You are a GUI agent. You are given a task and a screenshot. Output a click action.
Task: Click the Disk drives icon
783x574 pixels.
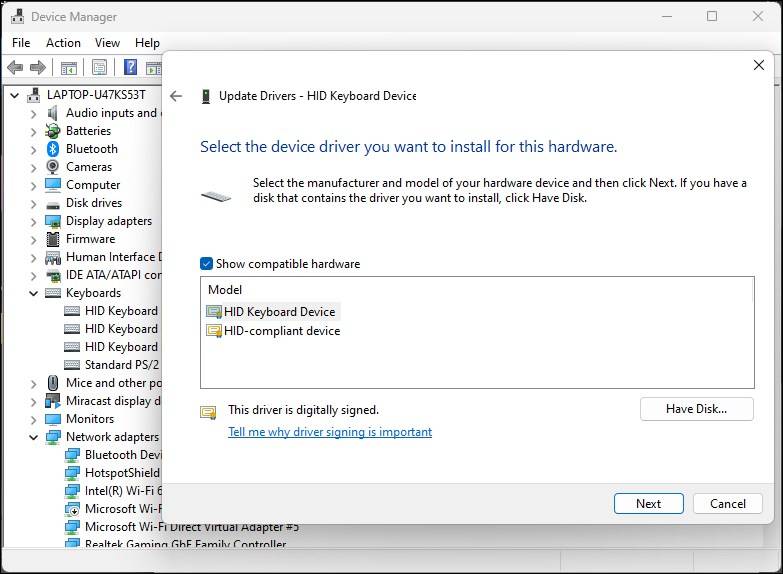53,204
